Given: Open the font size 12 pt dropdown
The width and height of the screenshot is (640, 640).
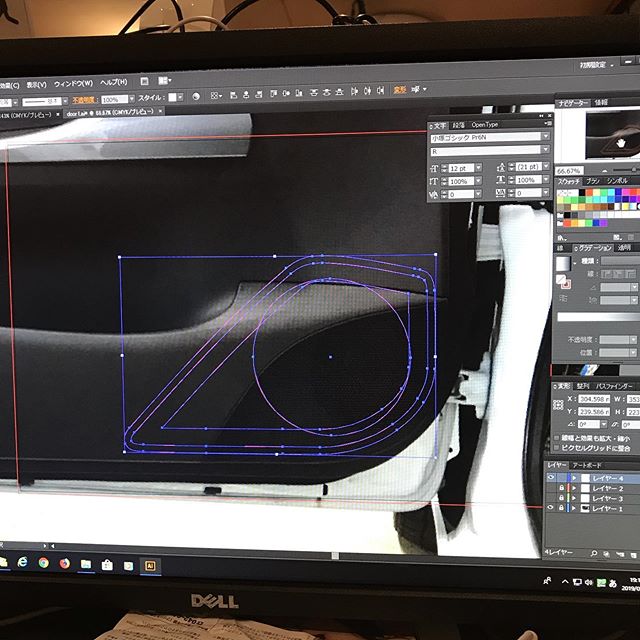Looking at the screenshot, I should 478,167.
